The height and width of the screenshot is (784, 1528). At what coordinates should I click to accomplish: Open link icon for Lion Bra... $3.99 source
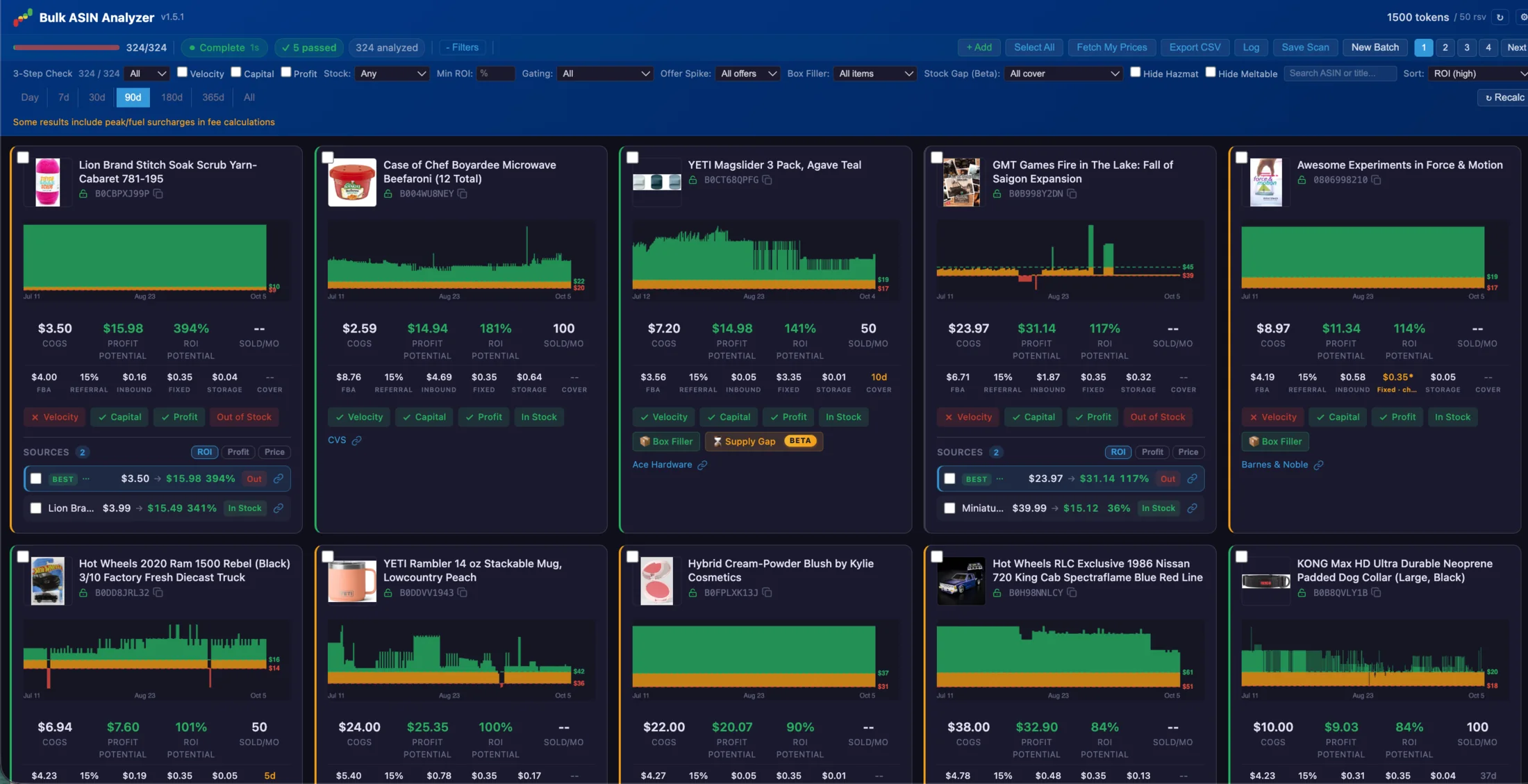pyautogui.click(x=279, y=508)
